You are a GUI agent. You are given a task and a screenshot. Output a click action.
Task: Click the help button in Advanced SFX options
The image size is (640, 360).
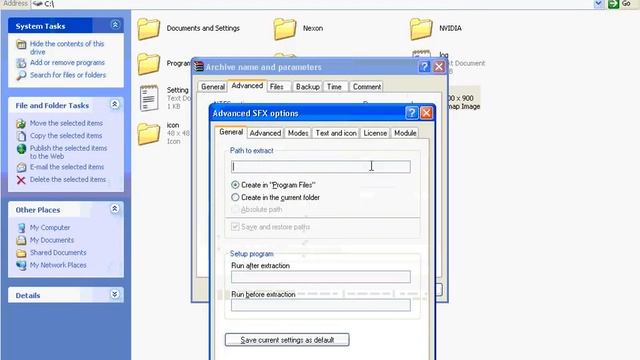[x=411, y=113]
